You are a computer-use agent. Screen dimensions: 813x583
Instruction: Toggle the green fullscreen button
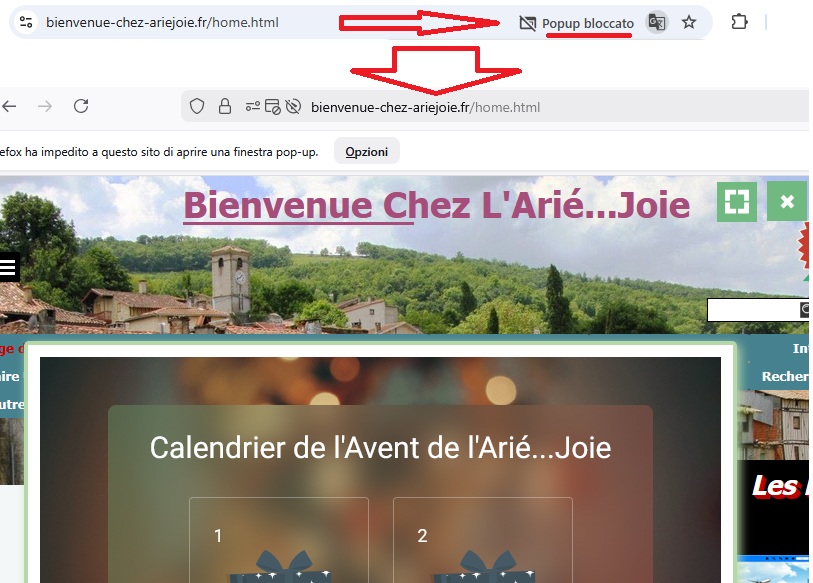[x=737, y=201]
